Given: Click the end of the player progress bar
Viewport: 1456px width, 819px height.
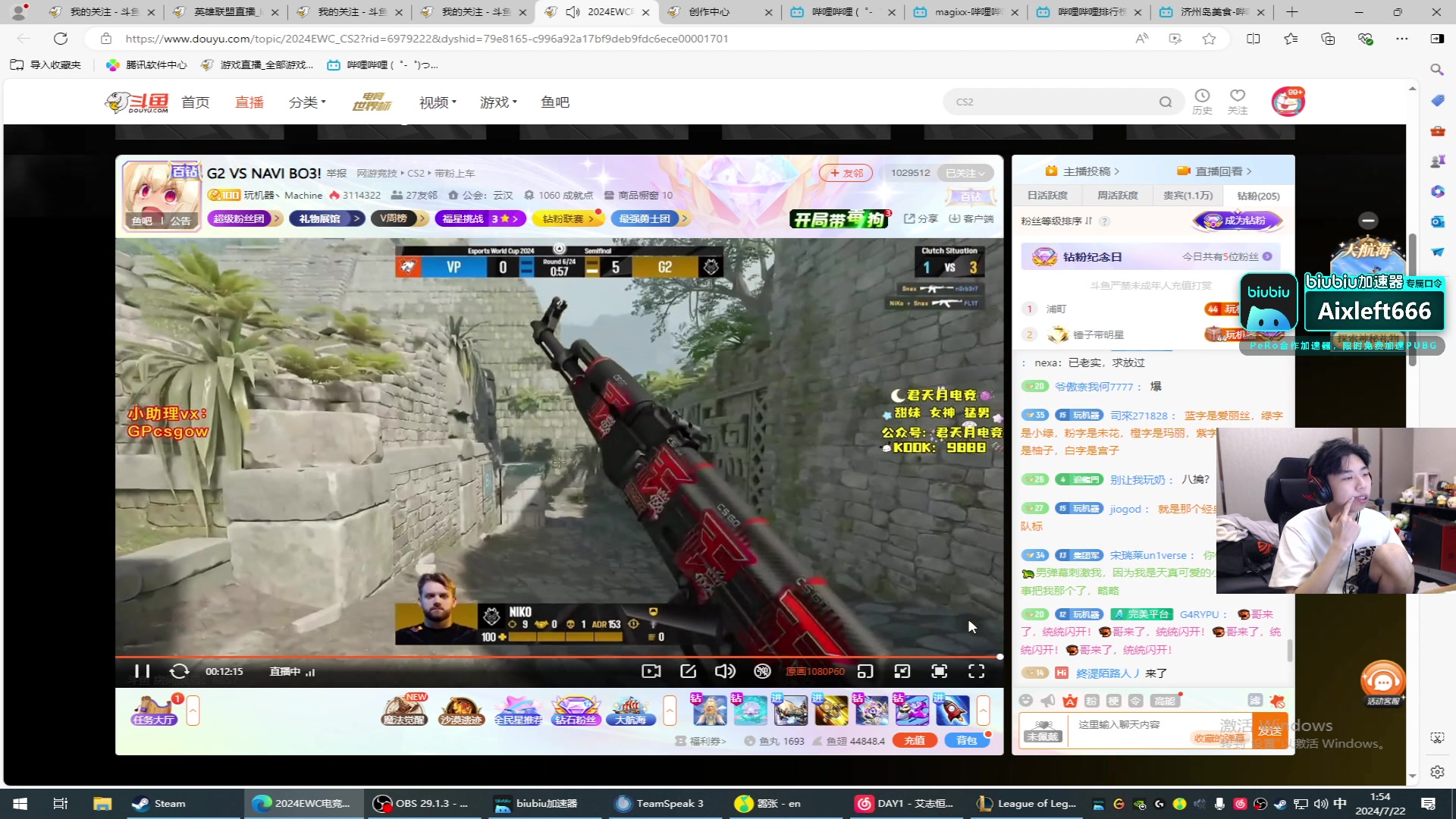Looking at the screenshot, I should (999, 657).
